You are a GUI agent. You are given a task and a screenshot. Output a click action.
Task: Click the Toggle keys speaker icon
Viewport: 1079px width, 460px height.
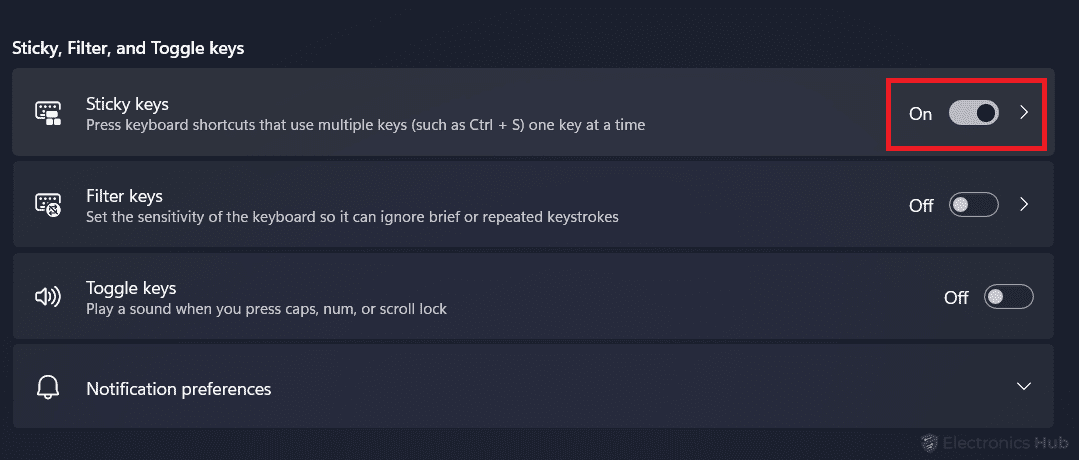coord(48,297)
